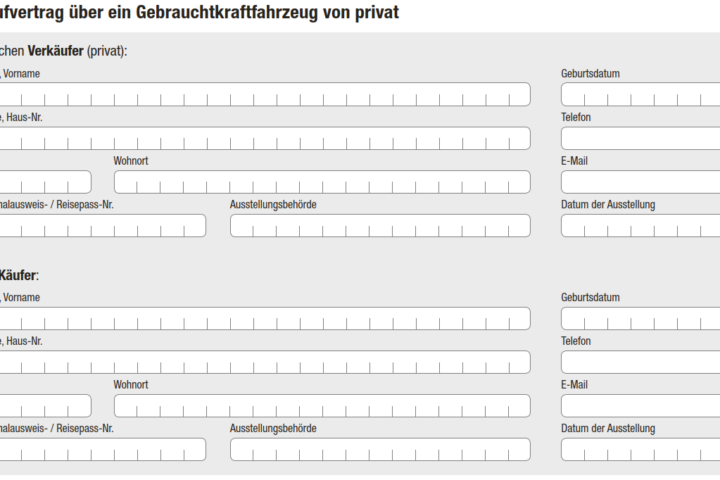Image resolution: width=720 pixels, height=480 pixels.
Task: Click the buyer's Name, Vorname field
Action: [264, 318]
